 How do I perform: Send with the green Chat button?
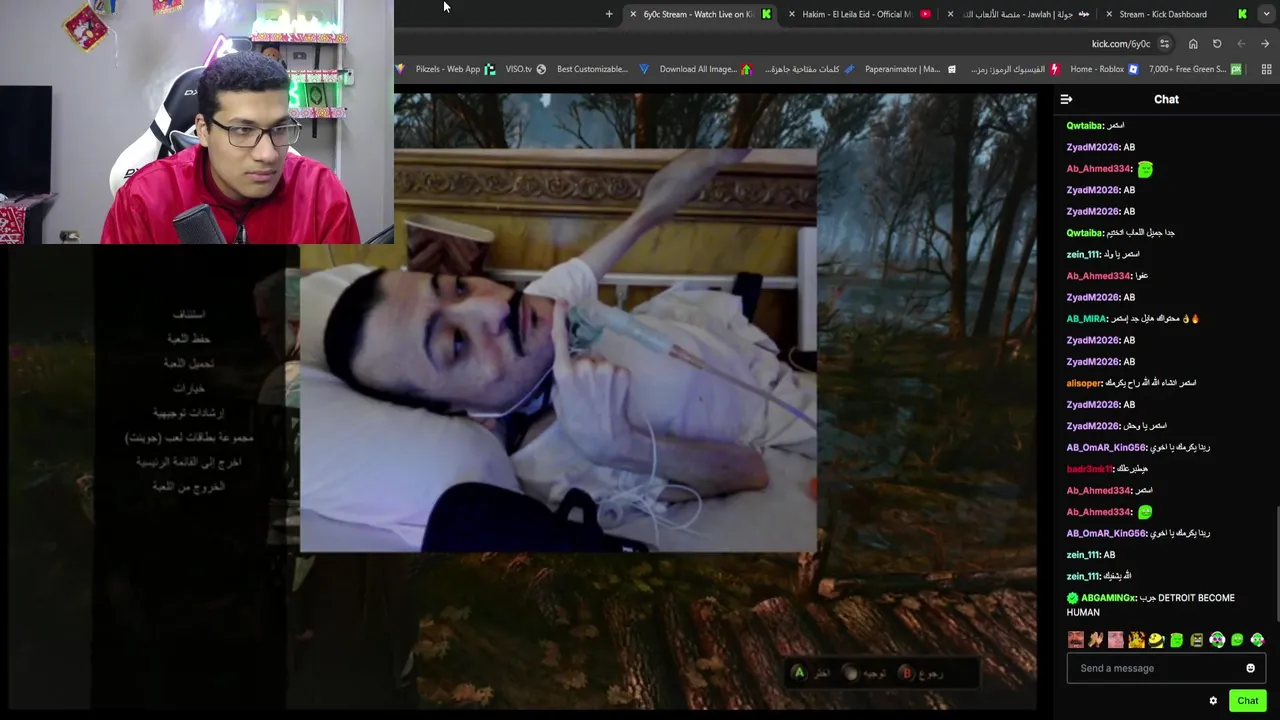pos(1247,700)
